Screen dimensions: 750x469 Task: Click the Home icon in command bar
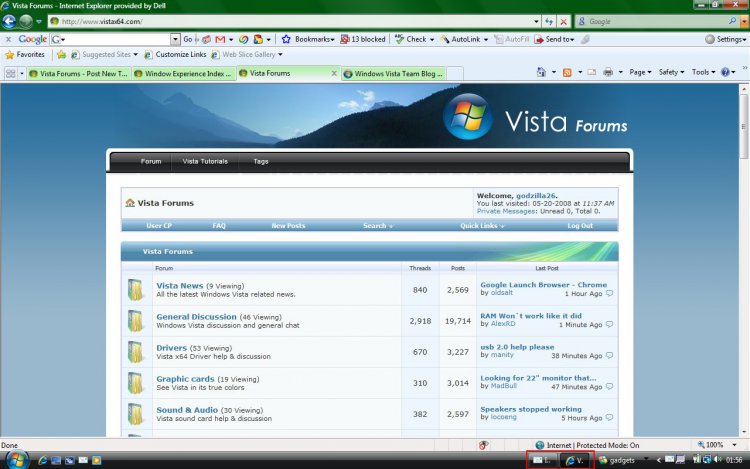(541, 72)
